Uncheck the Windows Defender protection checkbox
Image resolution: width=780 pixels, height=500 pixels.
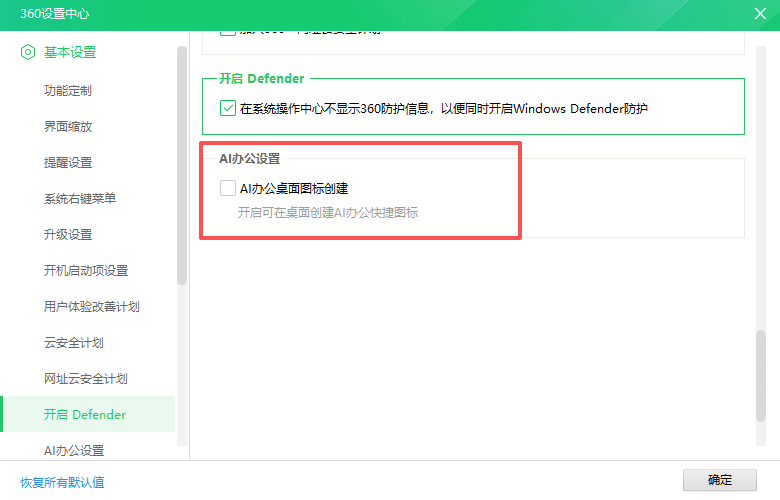[x=227, y=108]
